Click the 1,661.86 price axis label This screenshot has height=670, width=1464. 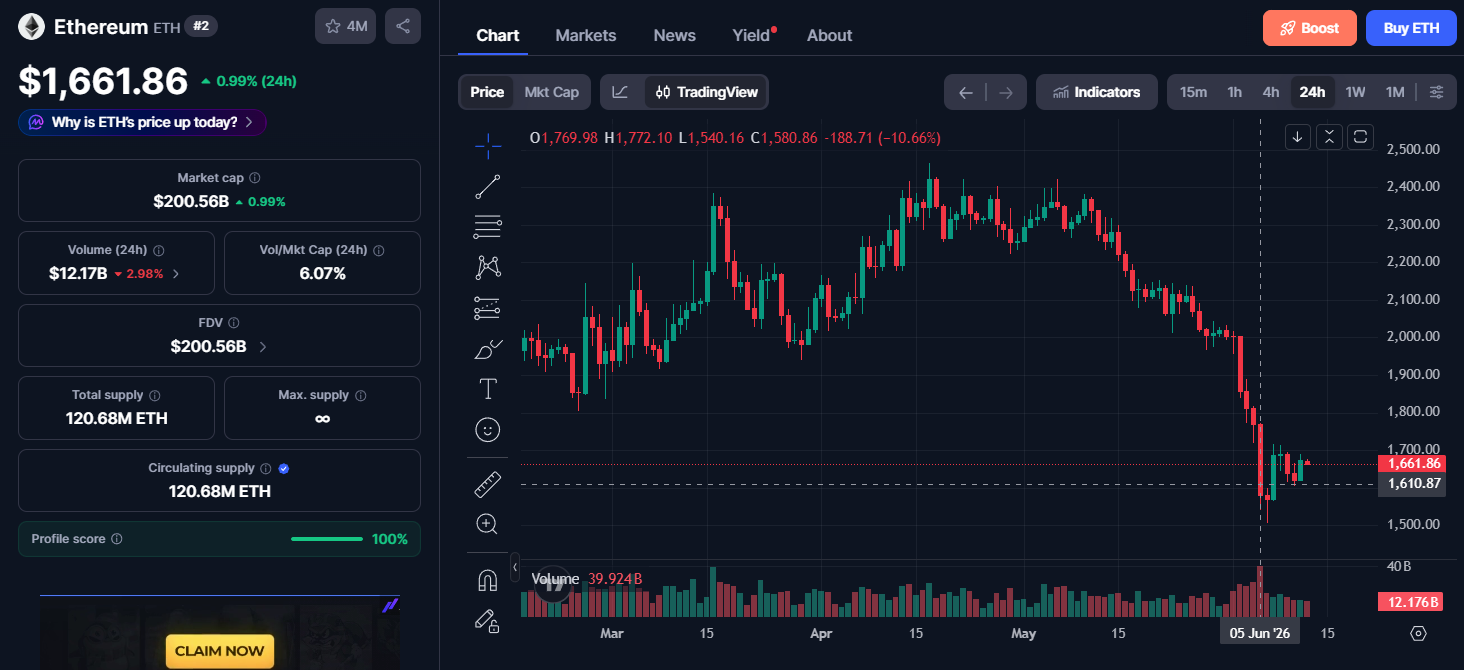1411,463
